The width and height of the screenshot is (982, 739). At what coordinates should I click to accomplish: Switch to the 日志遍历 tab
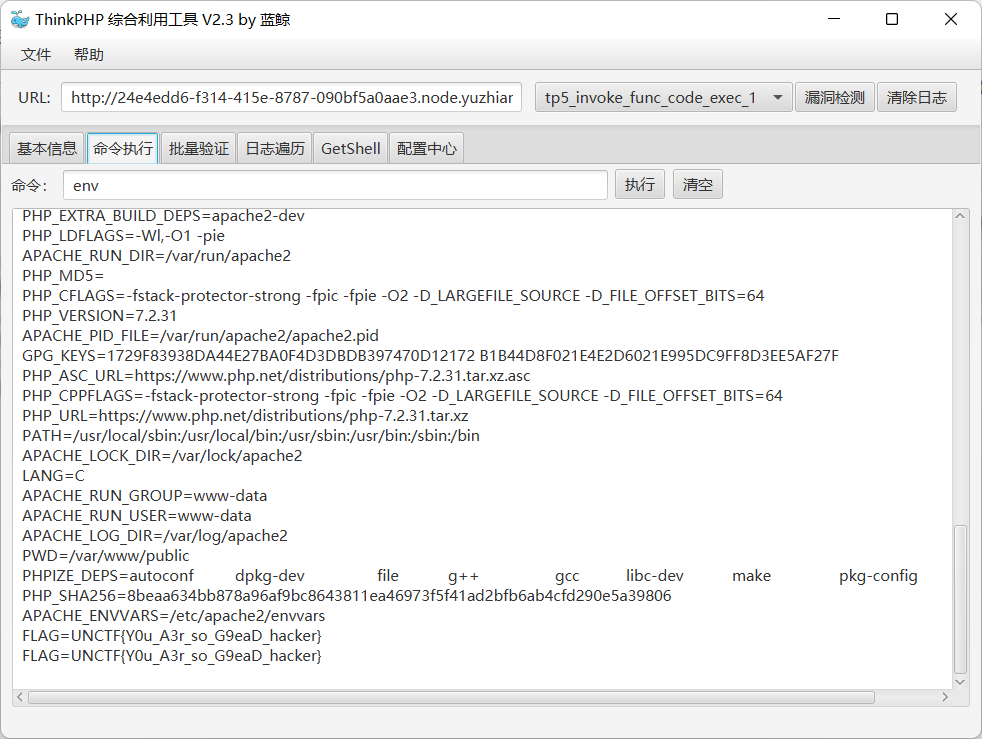275,148
